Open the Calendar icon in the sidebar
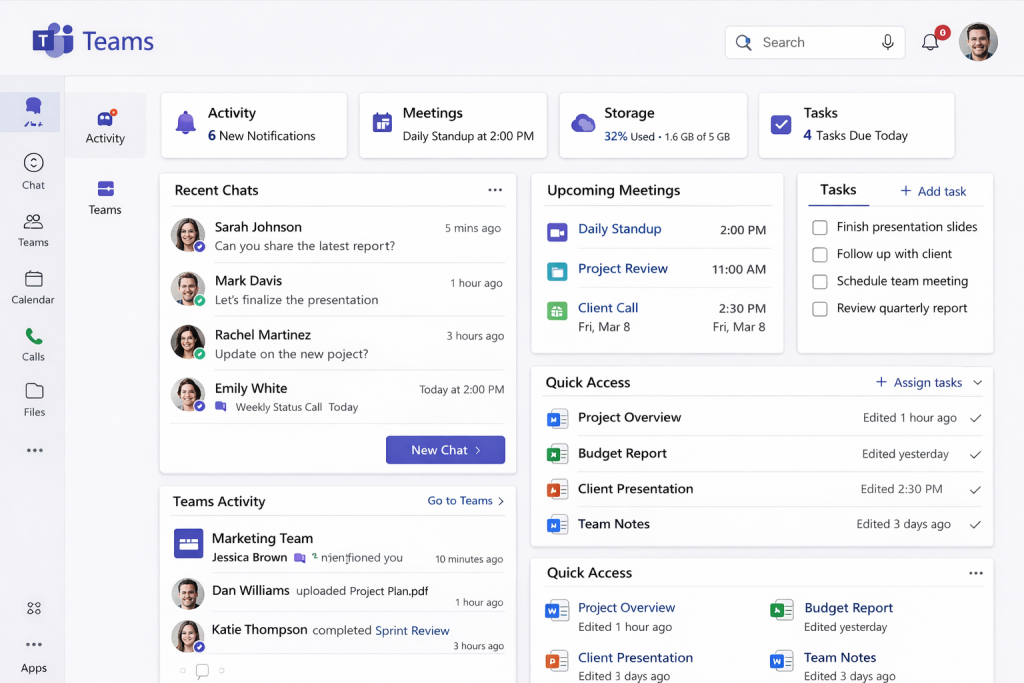1024x683 pixels. pyautogui.click(x=33, y=279)
